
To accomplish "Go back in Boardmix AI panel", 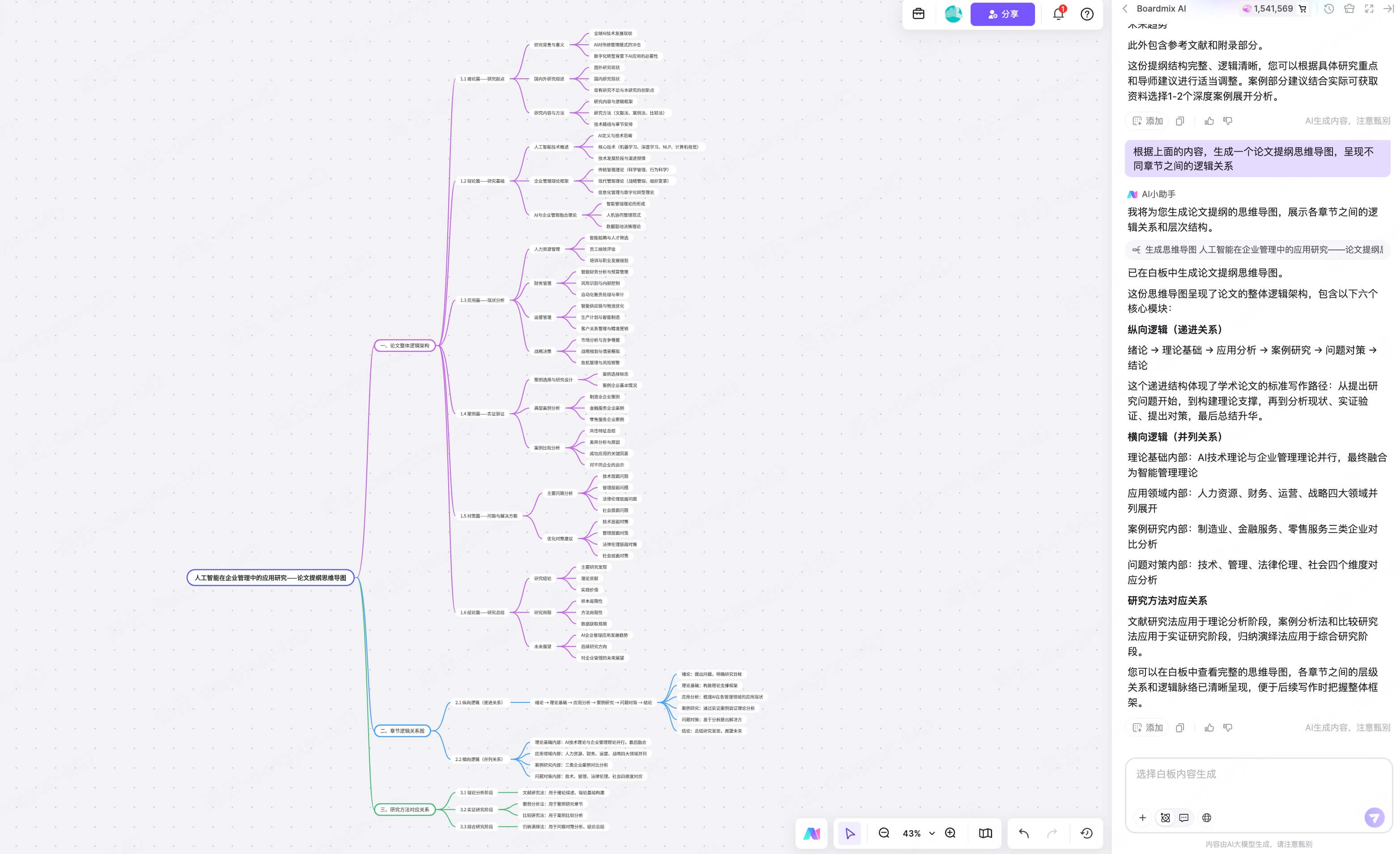I will click(1125, 8).
